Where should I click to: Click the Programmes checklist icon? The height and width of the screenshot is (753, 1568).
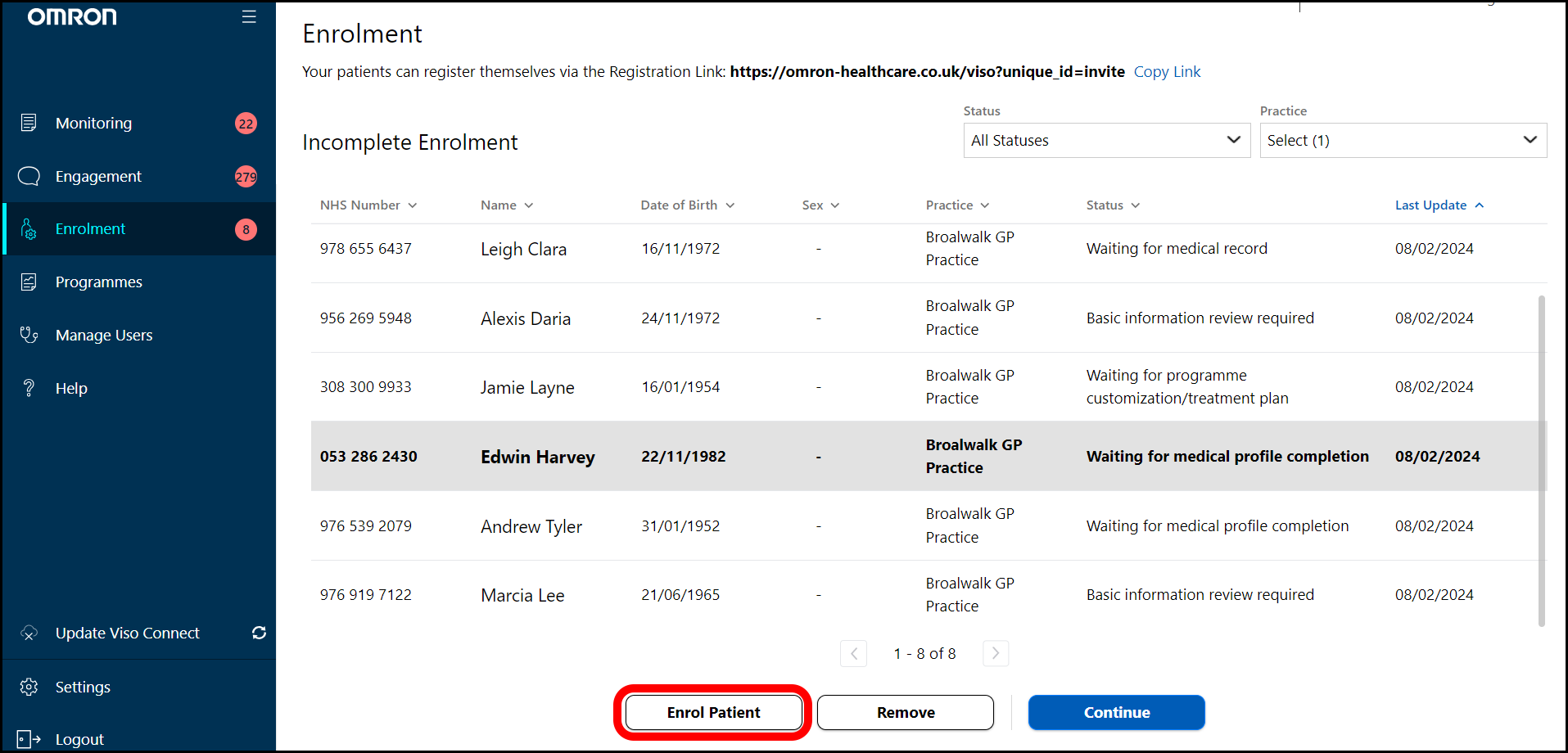pos(29,282)
